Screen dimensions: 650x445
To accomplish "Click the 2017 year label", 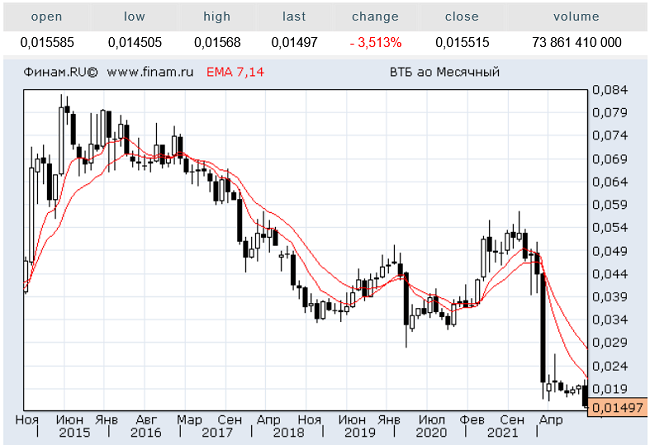I will (x=217, y=433).
